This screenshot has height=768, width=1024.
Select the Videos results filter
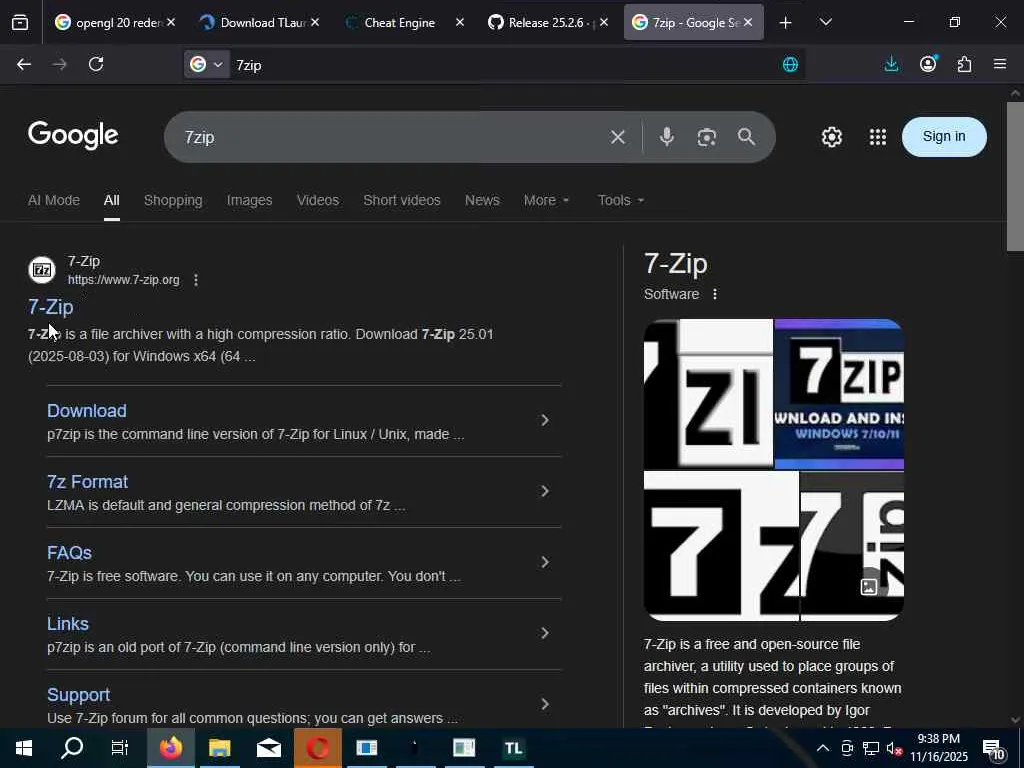(317, 200)
